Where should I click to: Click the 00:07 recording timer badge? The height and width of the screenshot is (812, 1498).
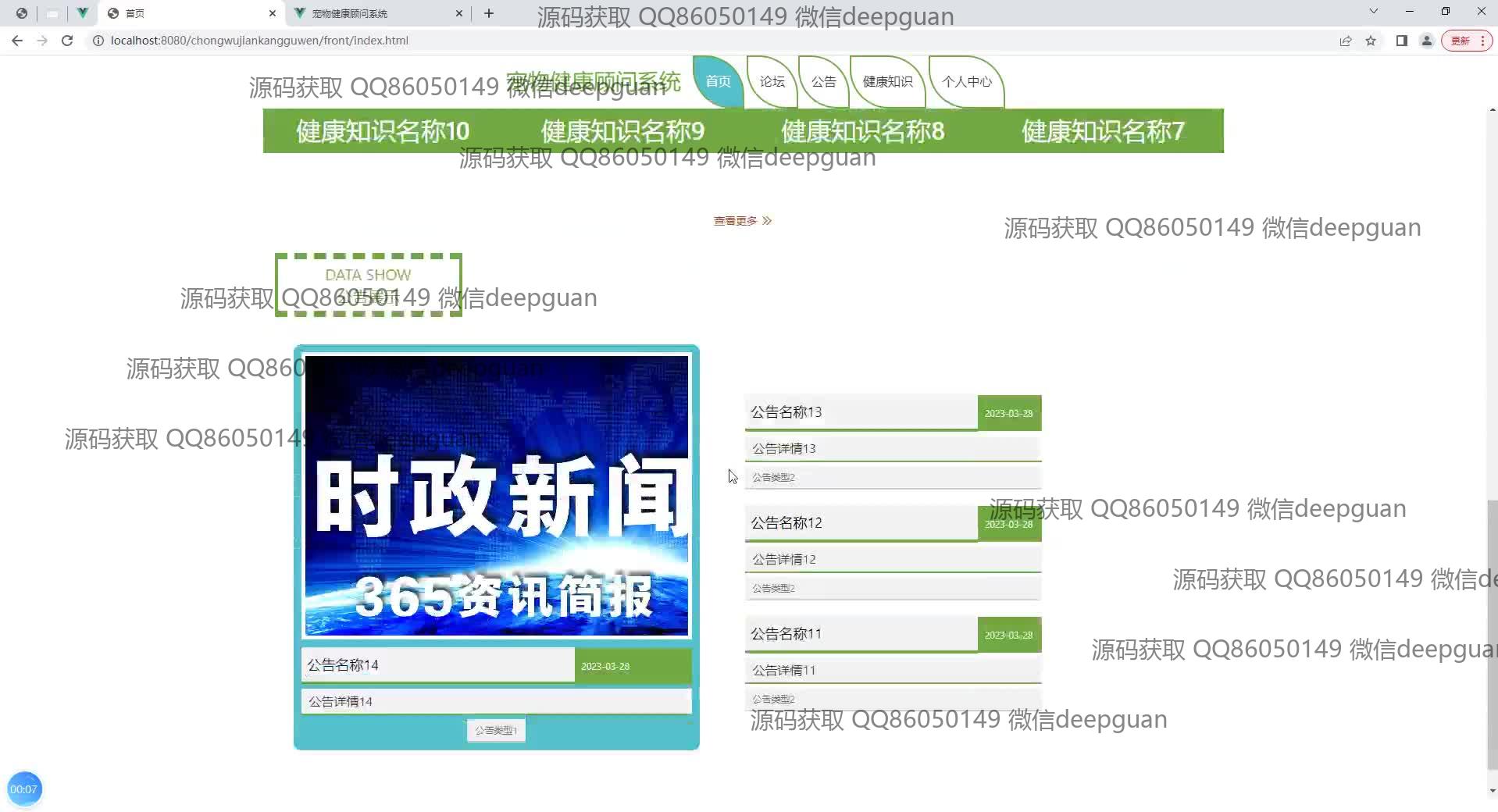pyautogui.click(x=24, y=789)
